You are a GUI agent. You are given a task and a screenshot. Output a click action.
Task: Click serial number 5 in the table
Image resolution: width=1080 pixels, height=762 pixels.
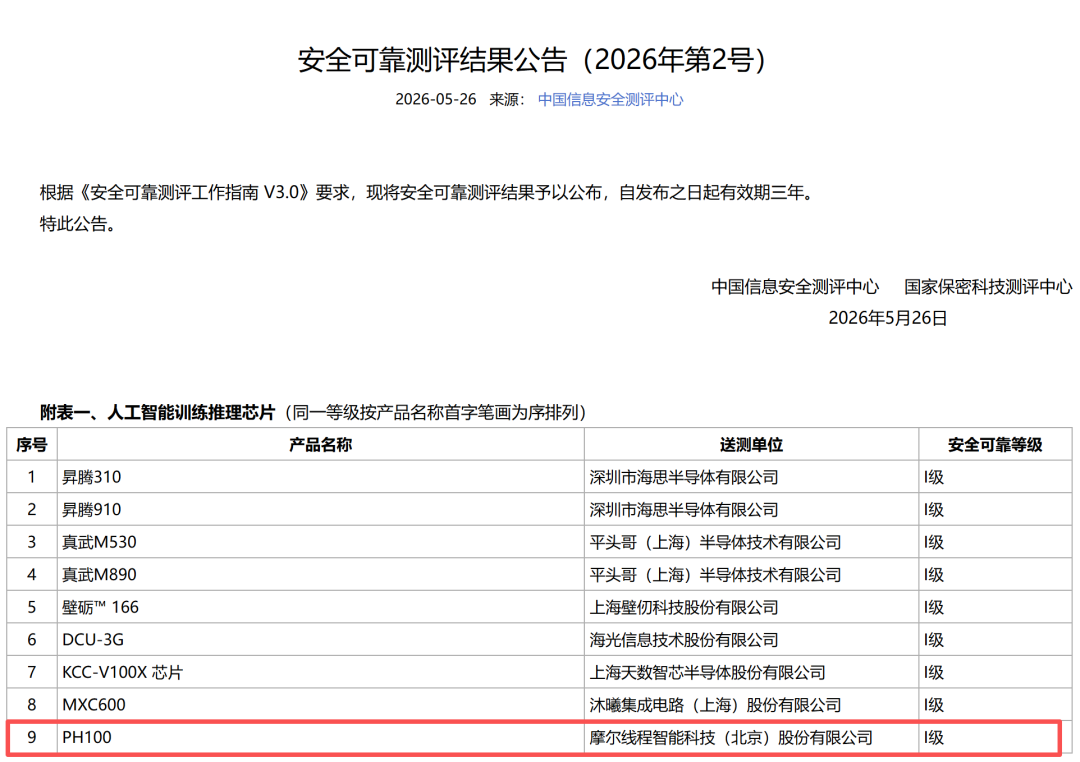point(32,607)
